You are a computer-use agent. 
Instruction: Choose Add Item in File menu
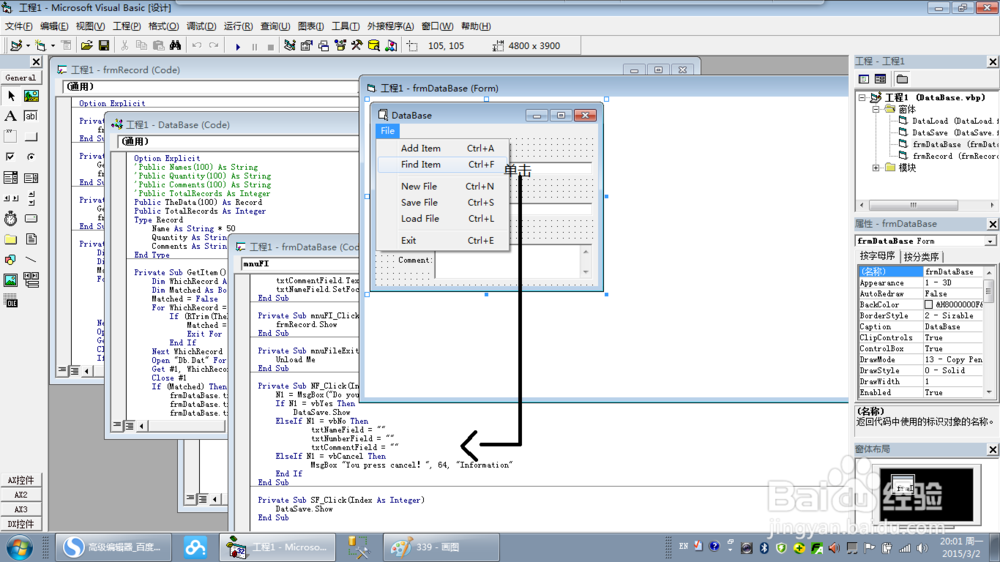click(x=443, y=148)
